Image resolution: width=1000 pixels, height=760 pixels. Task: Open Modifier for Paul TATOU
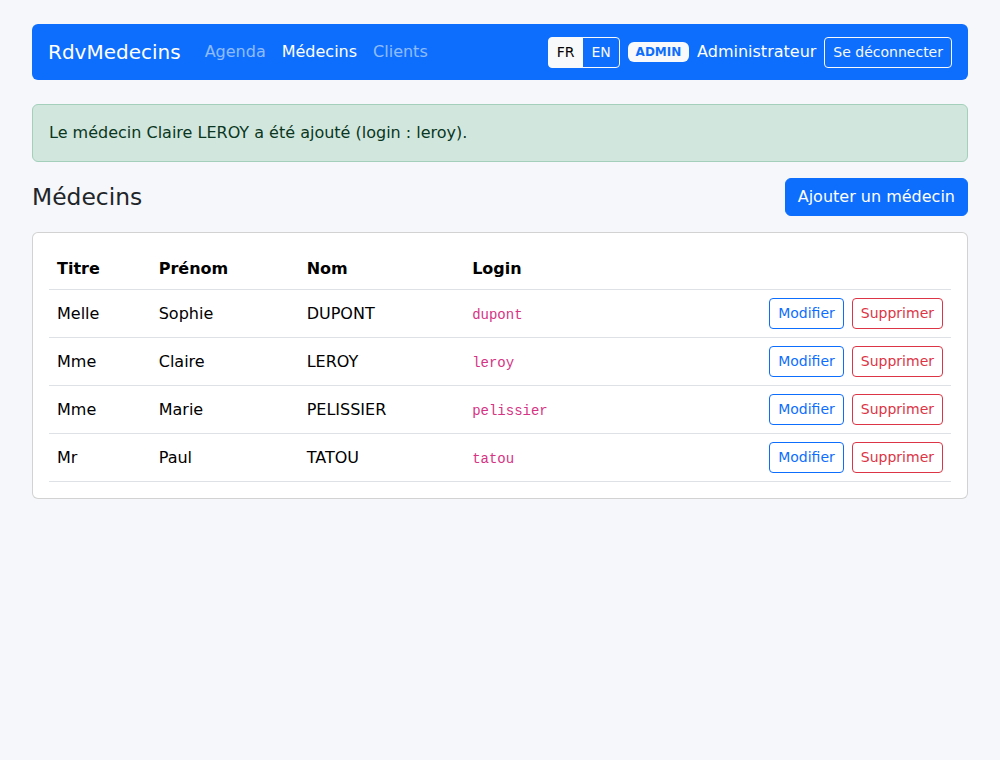tap(806, 458)
